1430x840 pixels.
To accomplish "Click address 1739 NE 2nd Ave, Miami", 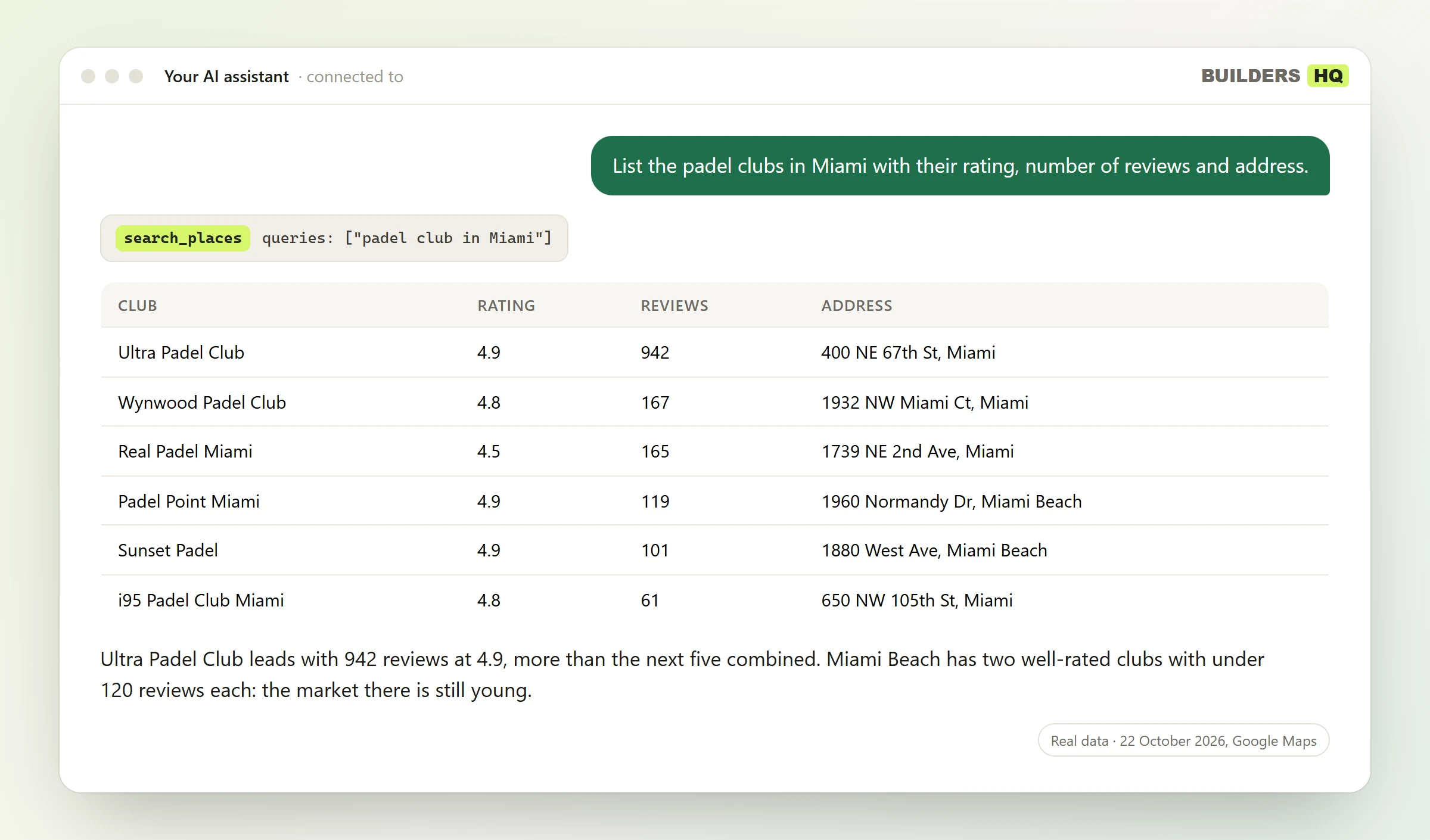I will (918, 452).
